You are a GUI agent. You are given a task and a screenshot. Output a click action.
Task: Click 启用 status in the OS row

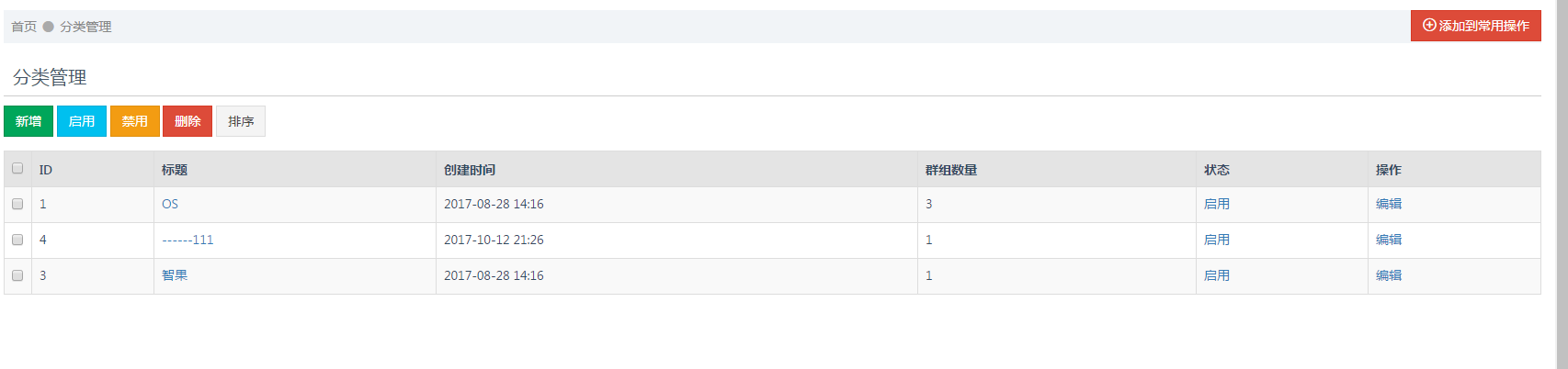(1217, 204)
